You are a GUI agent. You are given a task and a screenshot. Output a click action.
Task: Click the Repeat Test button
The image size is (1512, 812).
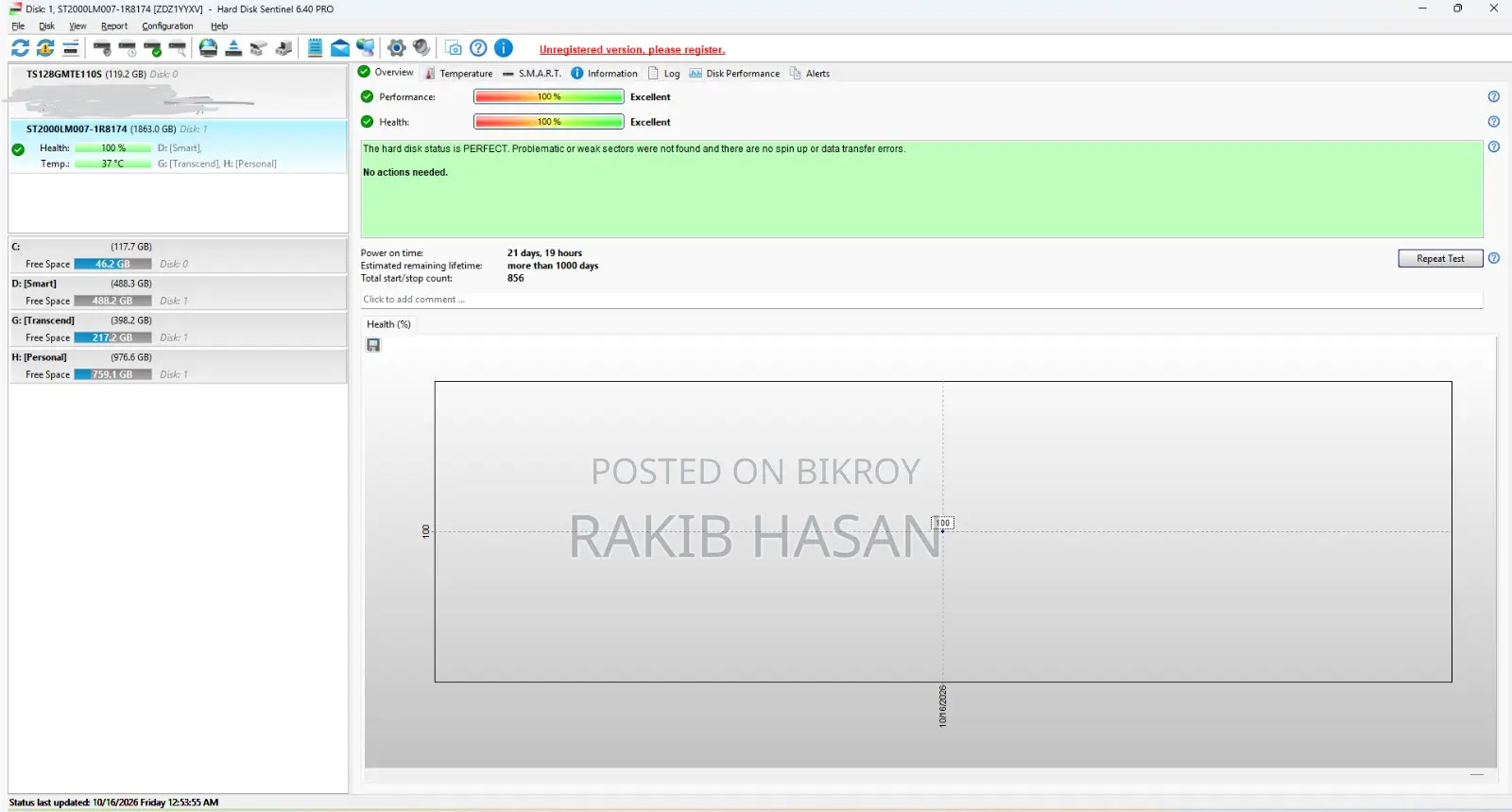coord(1440,258)
